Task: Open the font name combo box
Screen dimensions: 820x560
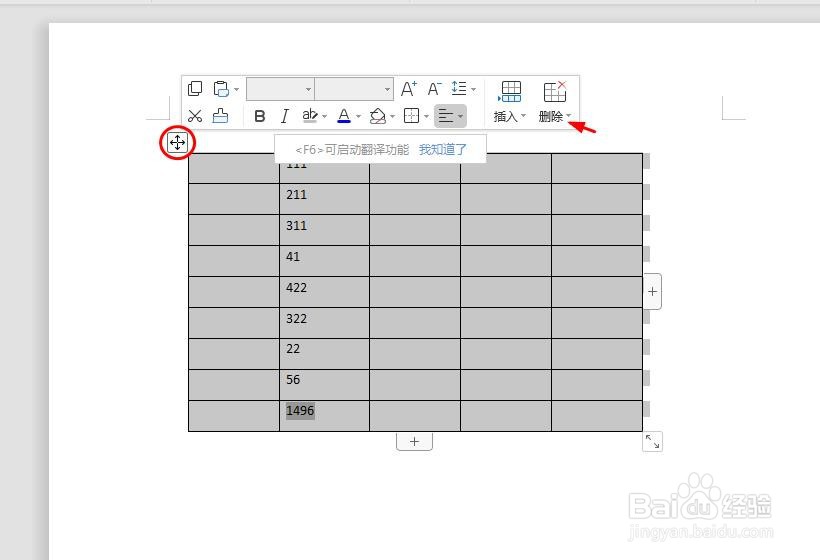Action: (280, 89)
